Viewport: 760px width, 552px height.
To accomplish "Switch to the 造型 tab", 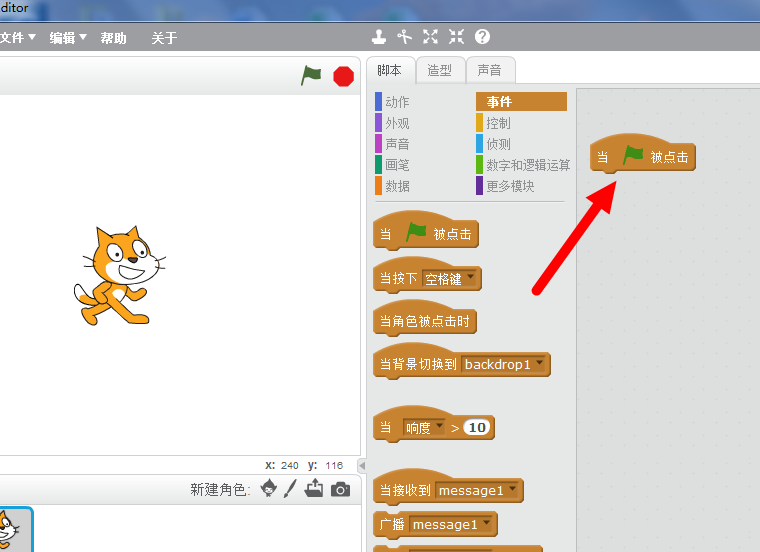I will coord(440,71).
